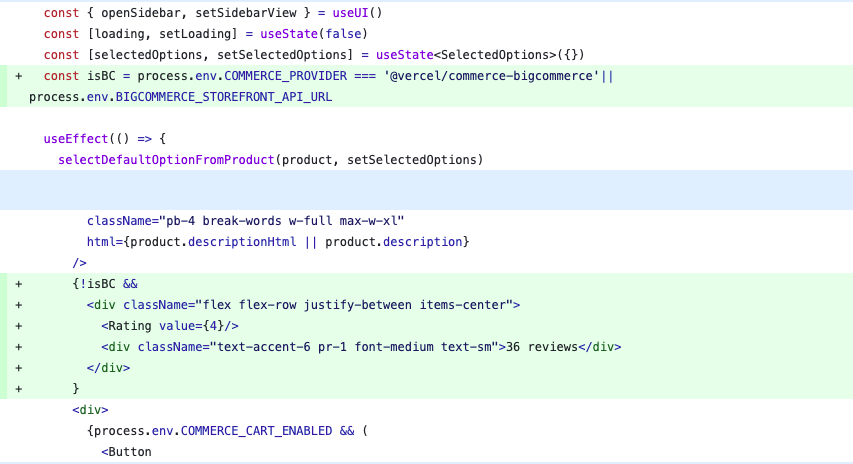
Task: Click the plus marker beside '{!isBC &&'
Action: coord(18,284)
